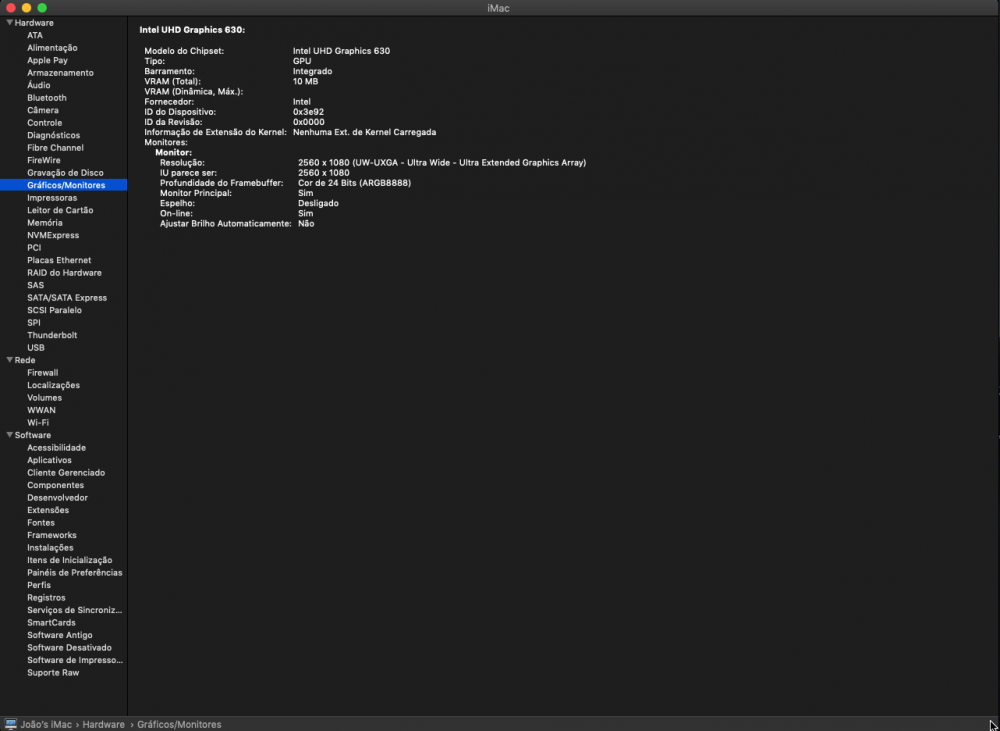
Task: Select USB in the Hardware list
Action: [x=36, y=348]
